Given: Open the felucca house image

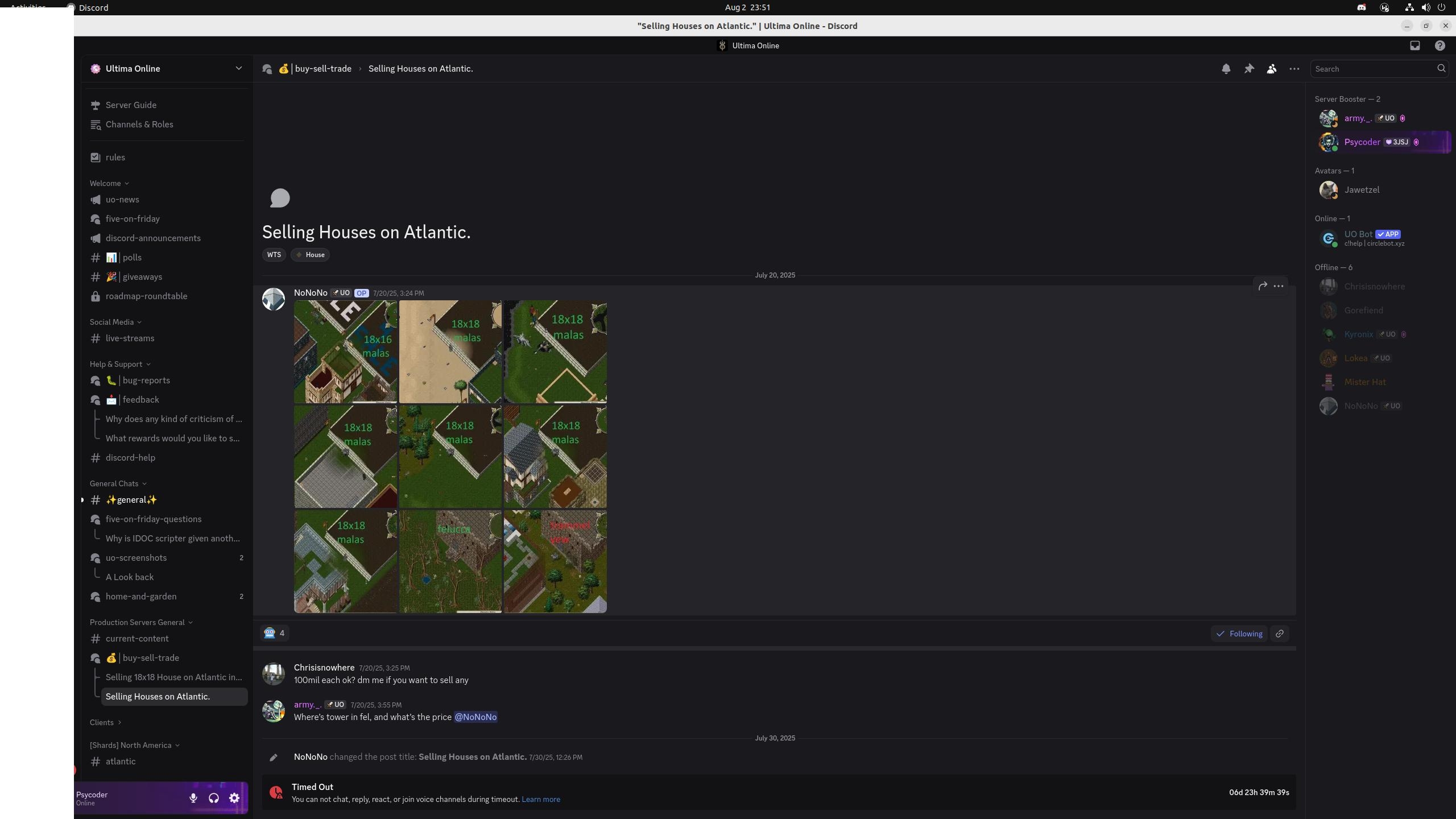Looking at the screenshot, I should (x=450, y=561).
